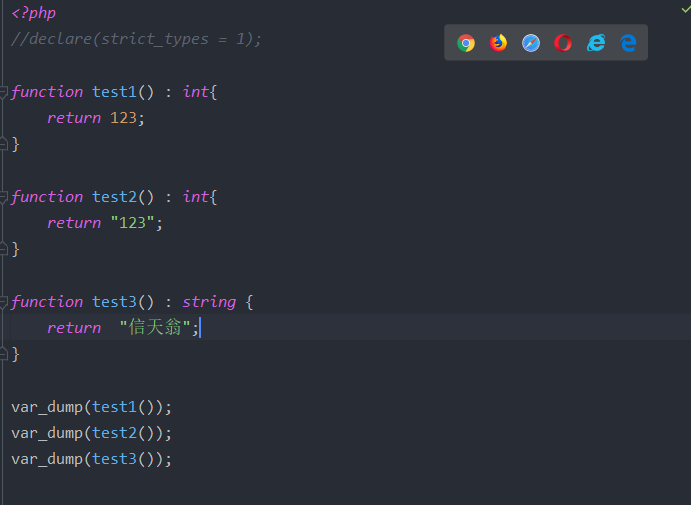Click the var_dump(test3()) line
This screenshot has height=505, width=691.
click(x=91, y=459)
